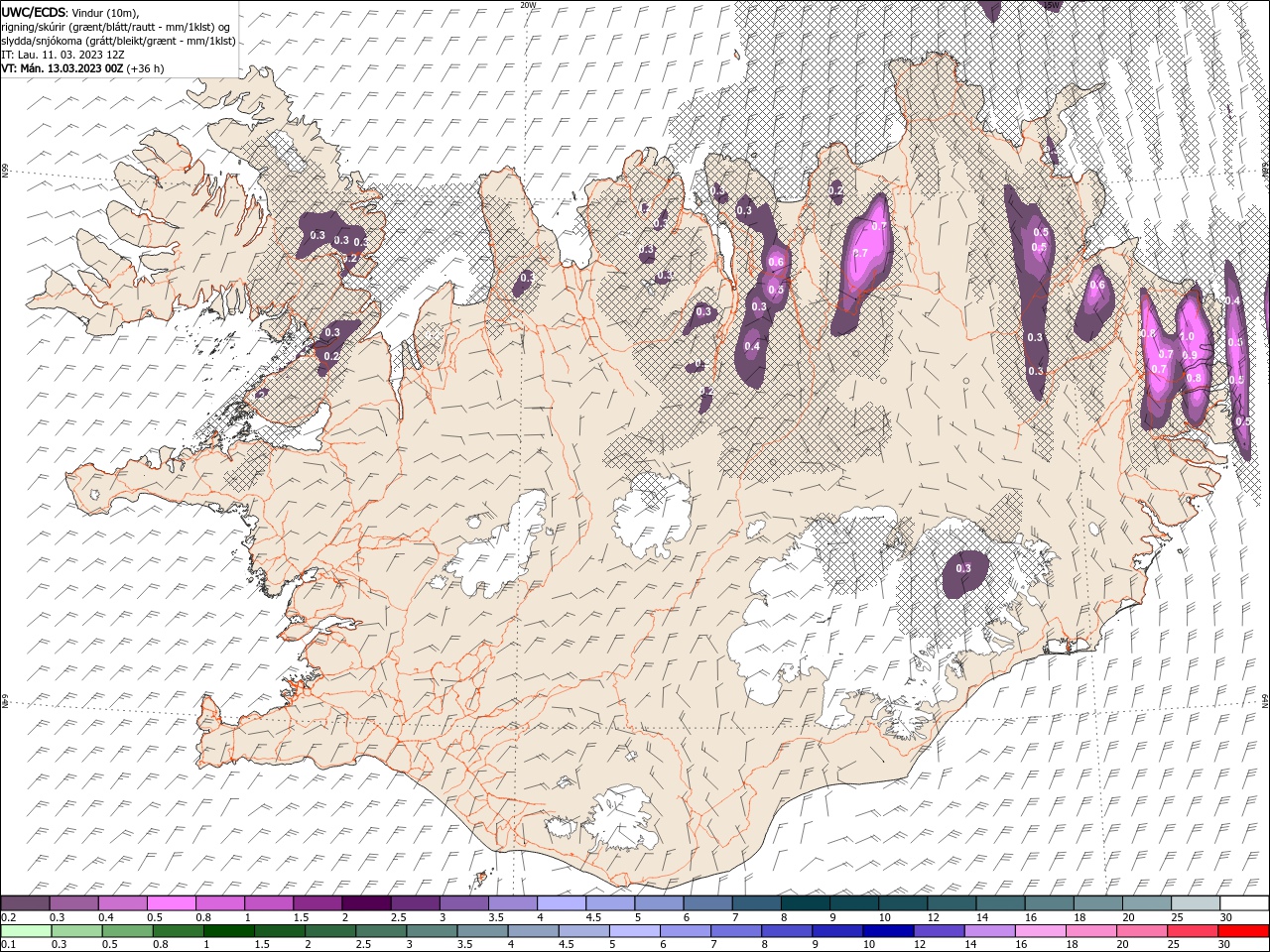Pick the top-row legend swatch between 0.3 and 0.4

73,903
